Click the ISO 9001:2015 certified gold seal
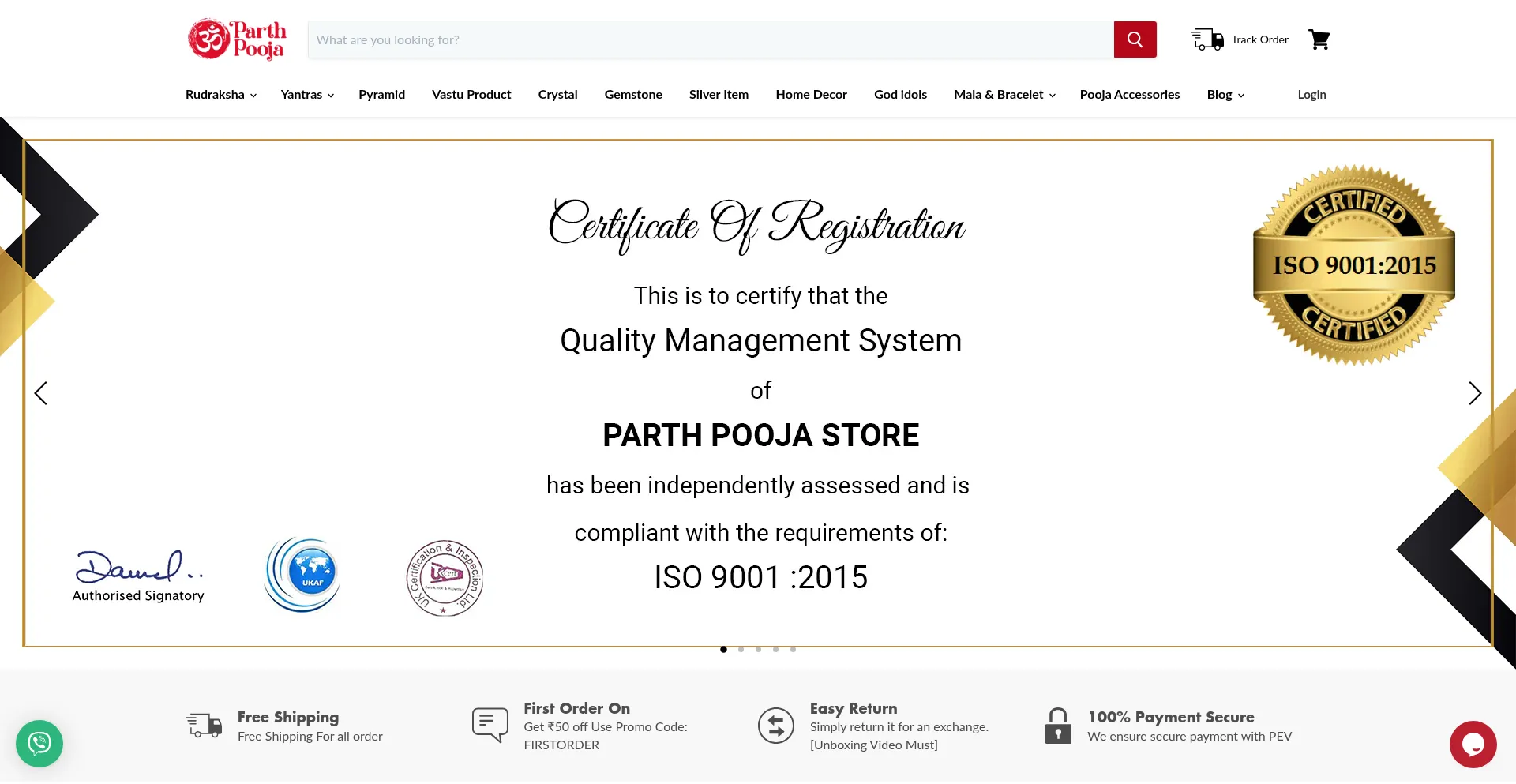This screenshot has width=1516, height=784. point(1354,265)
